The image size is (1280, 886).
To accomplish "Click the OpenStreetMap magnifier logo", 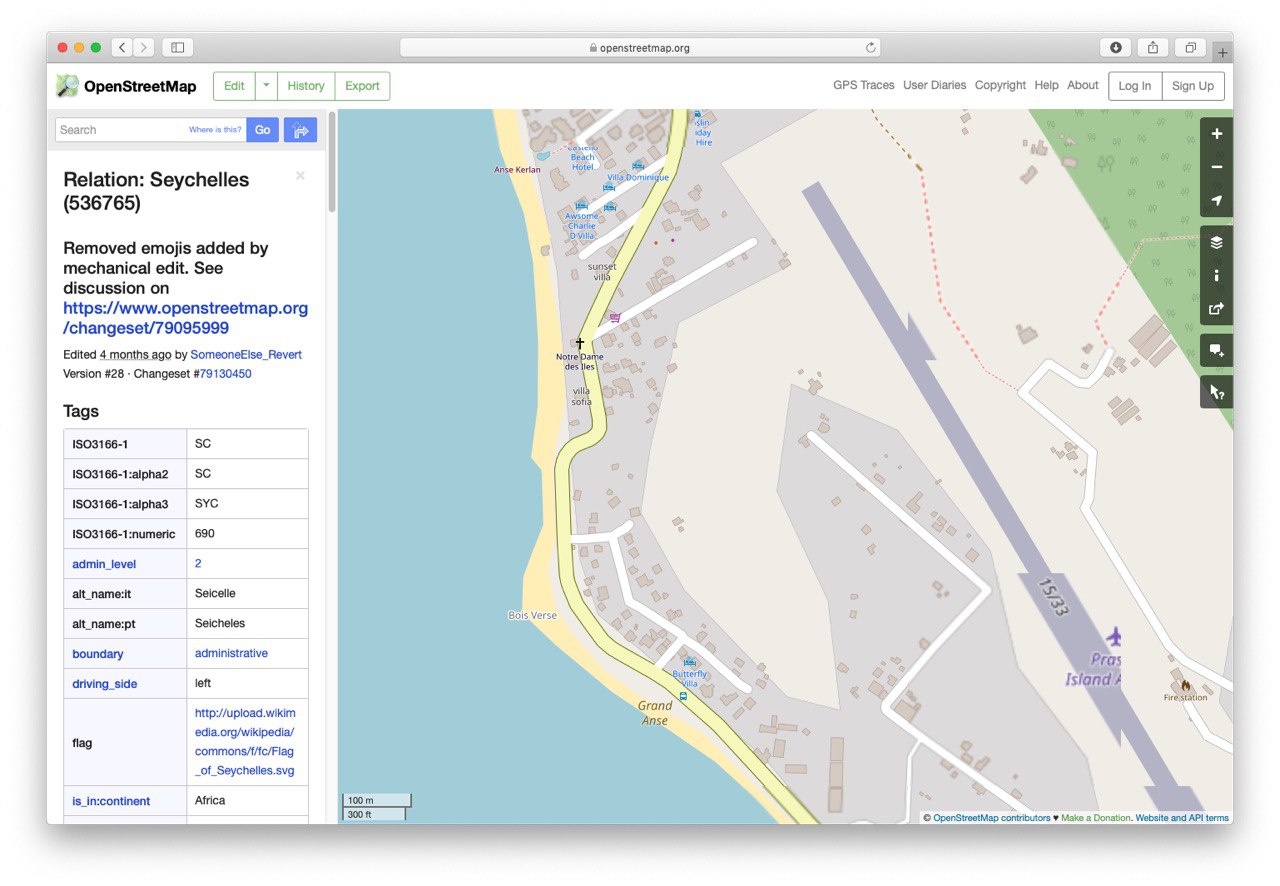I will (67, 86).
